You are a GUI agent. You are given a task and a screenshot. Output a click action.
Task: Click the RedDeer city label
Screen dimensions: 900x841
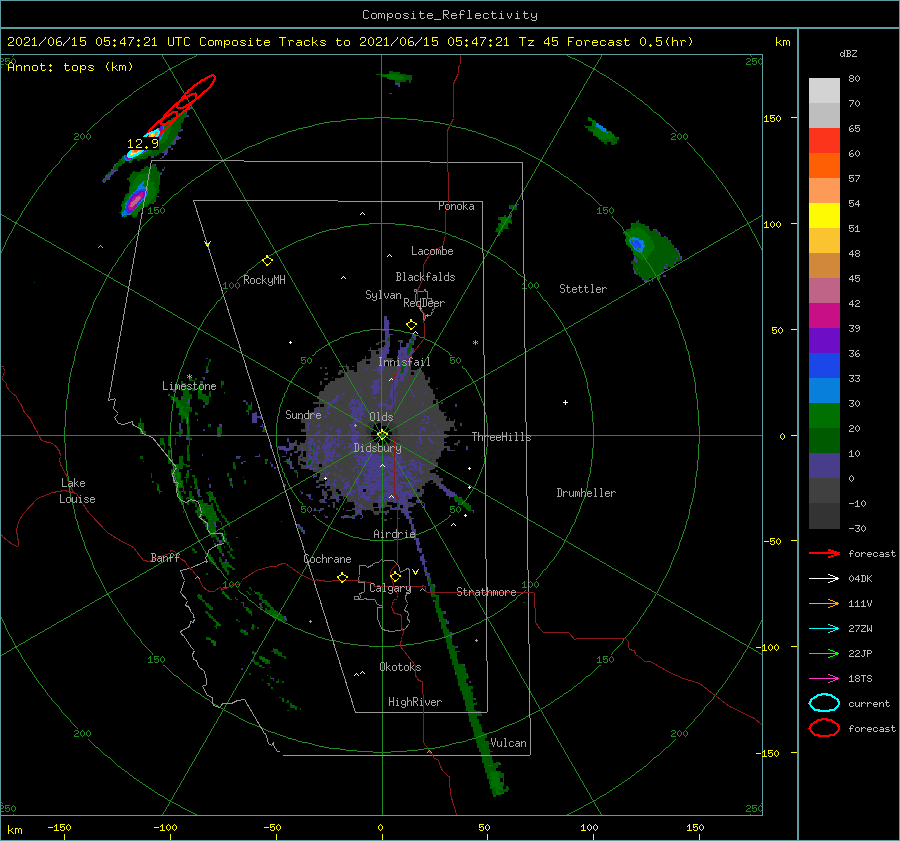424,303
